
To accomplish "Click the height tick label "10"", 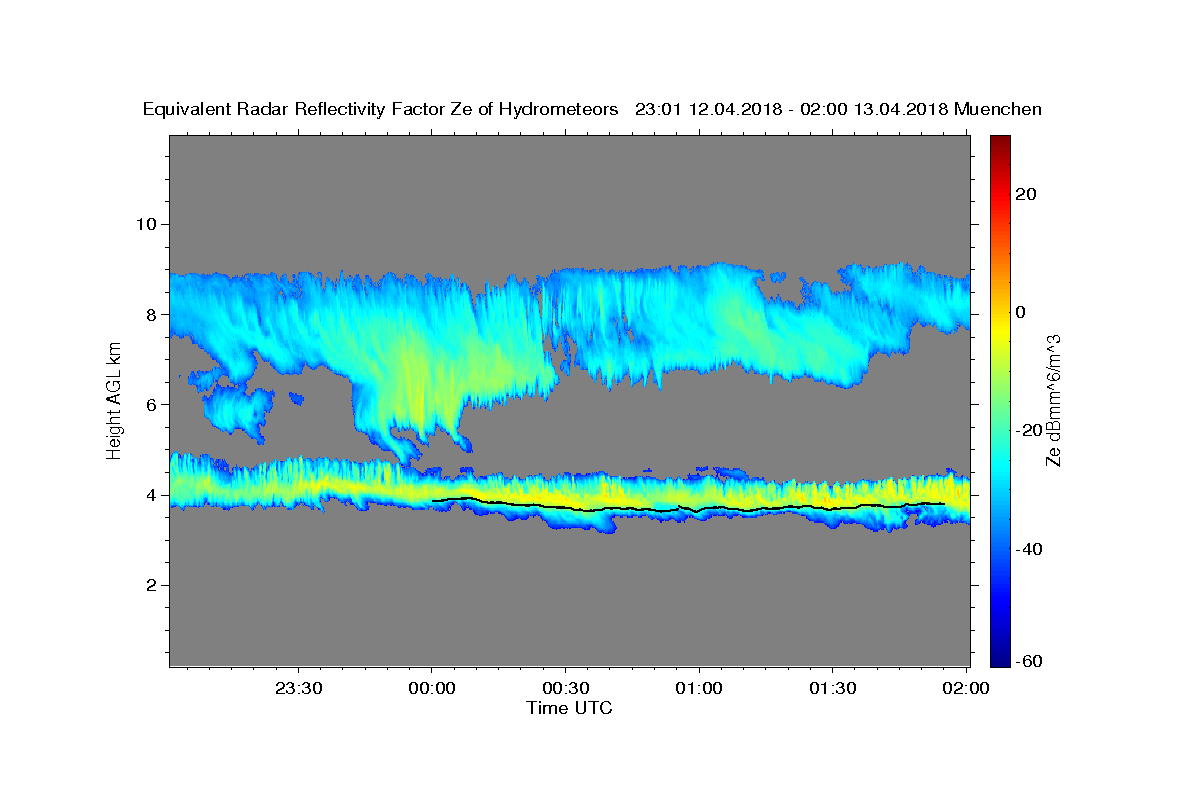I will click(149, 224).
